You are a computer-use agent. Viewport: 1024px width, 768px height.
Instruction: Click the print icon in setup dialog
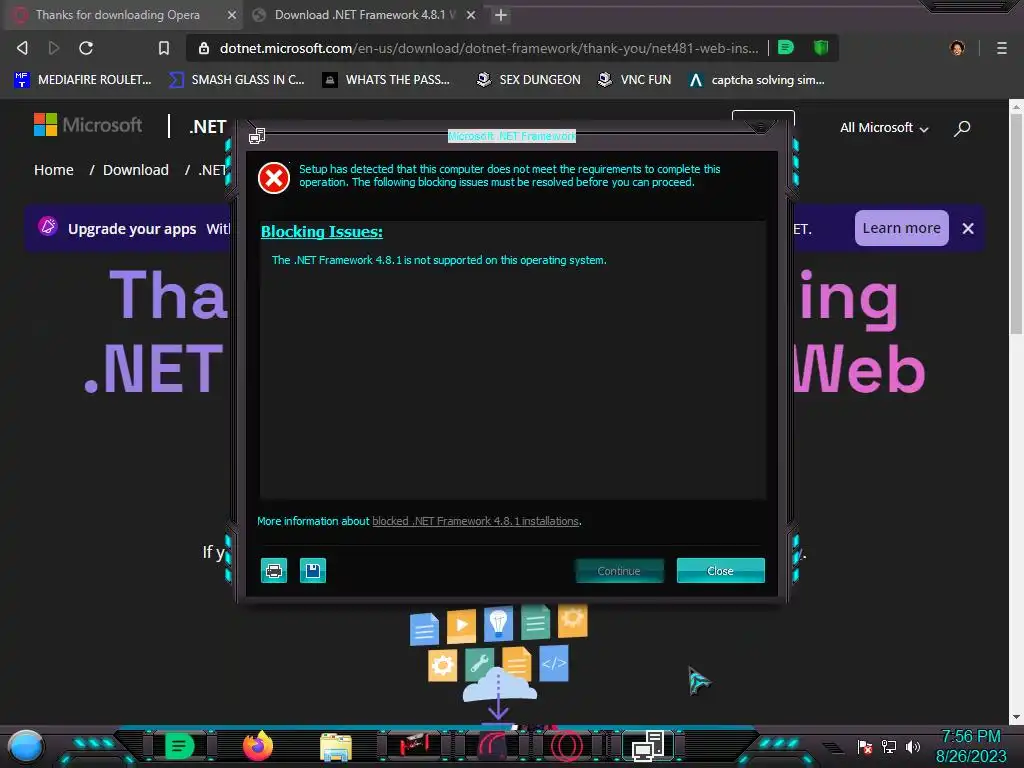pyautogui.click(x=274, y=571)
